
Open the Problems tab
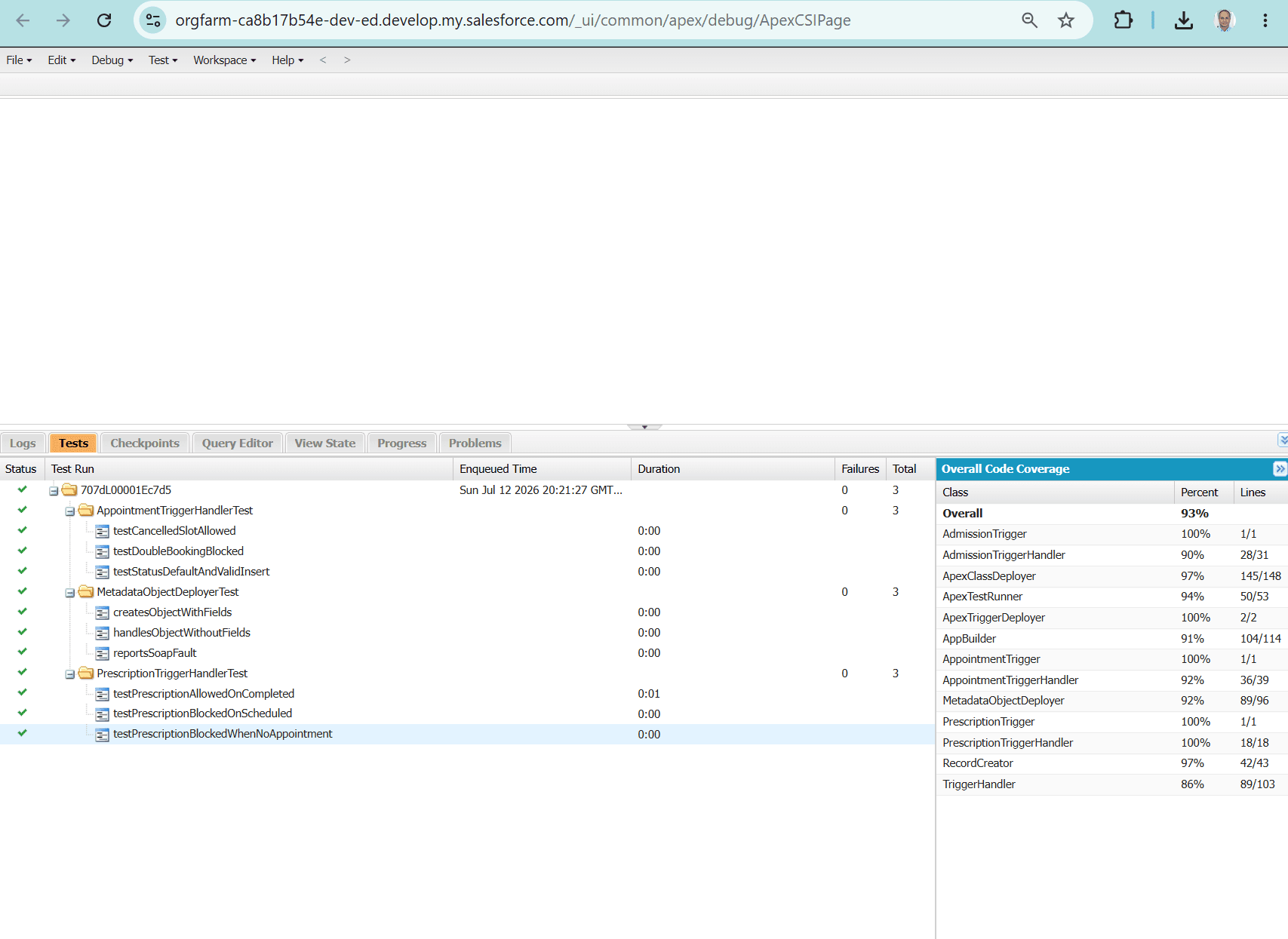[x=475, y=443]
